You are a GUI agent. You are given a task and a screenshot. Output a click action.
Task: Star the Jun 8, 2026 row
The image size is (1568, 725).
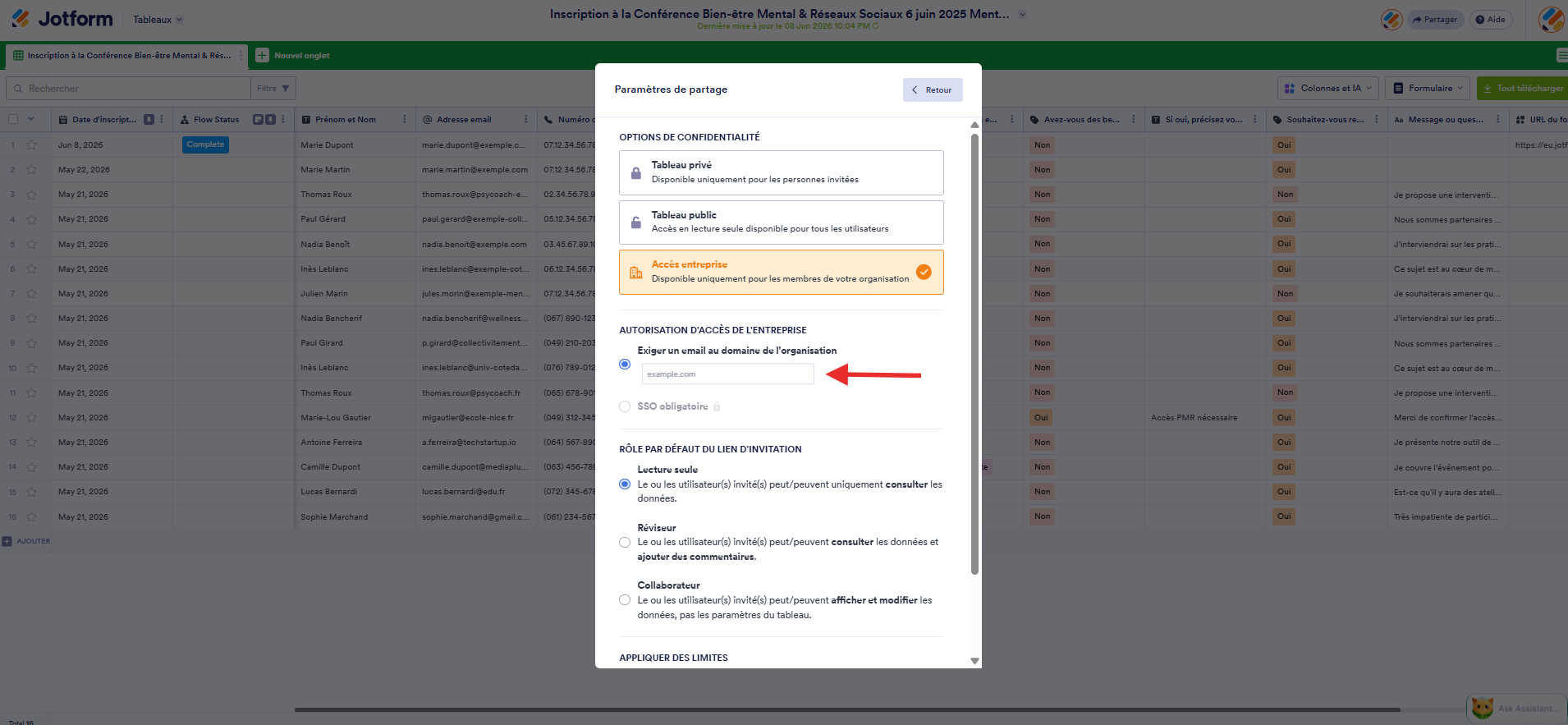coord(31,145)
